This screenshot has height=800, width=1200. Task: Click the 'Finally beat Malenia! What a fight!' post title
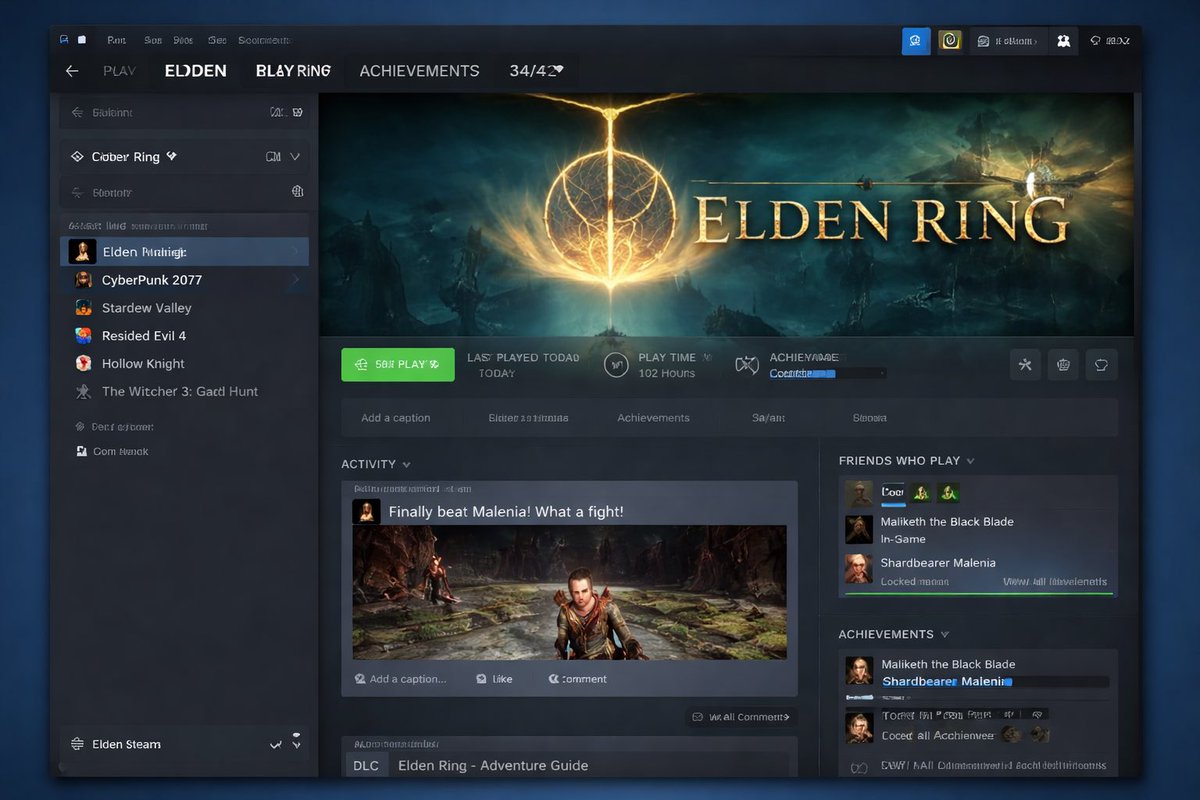click(x=505, y=512)
